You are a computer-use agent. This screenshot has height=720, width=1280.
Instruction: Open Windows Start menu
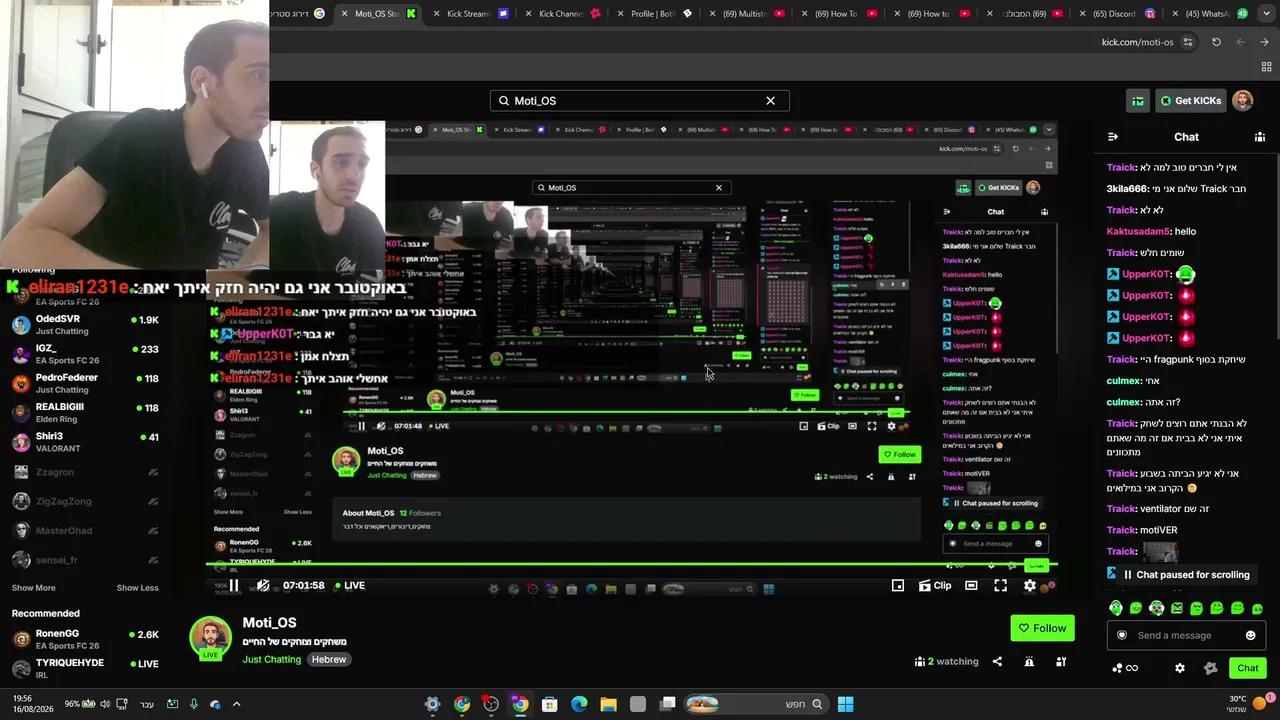coord(845,704)
